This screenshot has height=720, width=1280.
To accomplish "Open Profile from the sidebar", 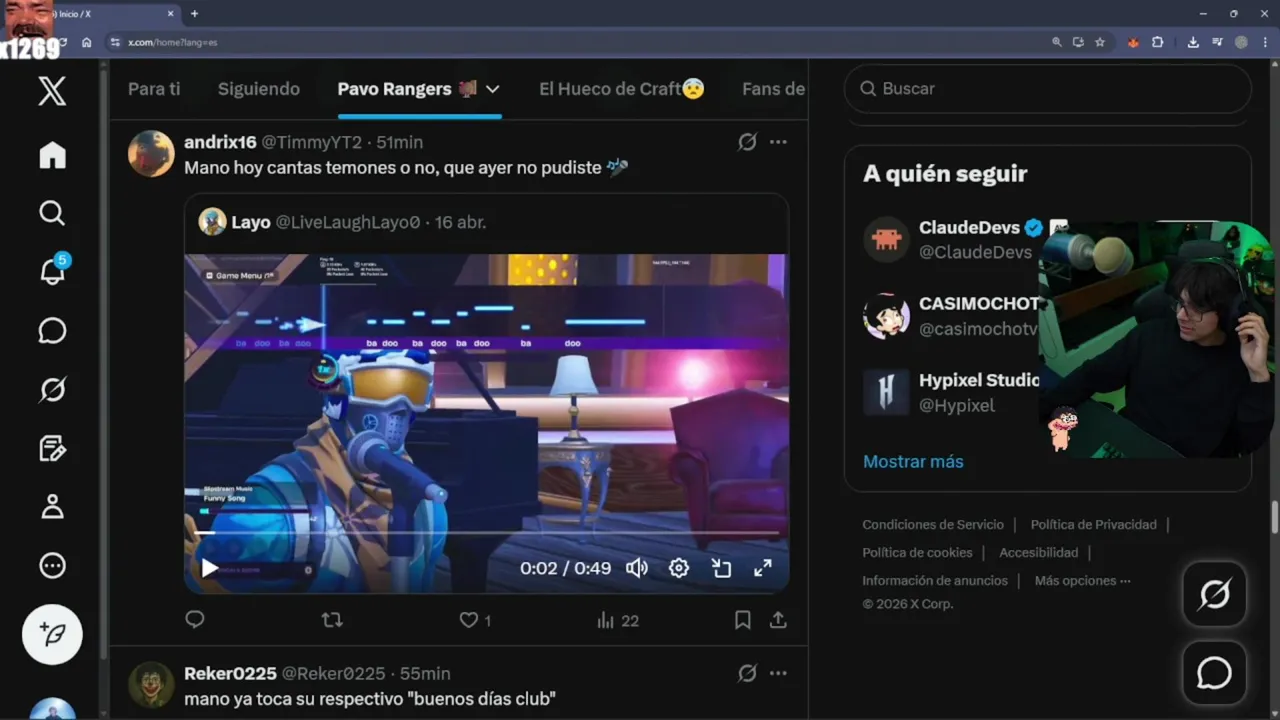I will (52, 507).
